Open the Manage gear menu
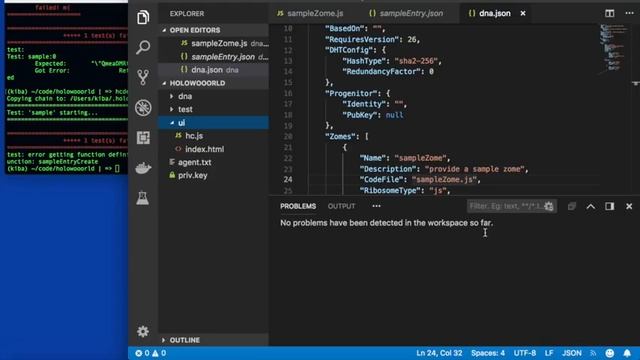Image resolution: width=640 pixels, height=360 pixels. click(x=143, y=331)
